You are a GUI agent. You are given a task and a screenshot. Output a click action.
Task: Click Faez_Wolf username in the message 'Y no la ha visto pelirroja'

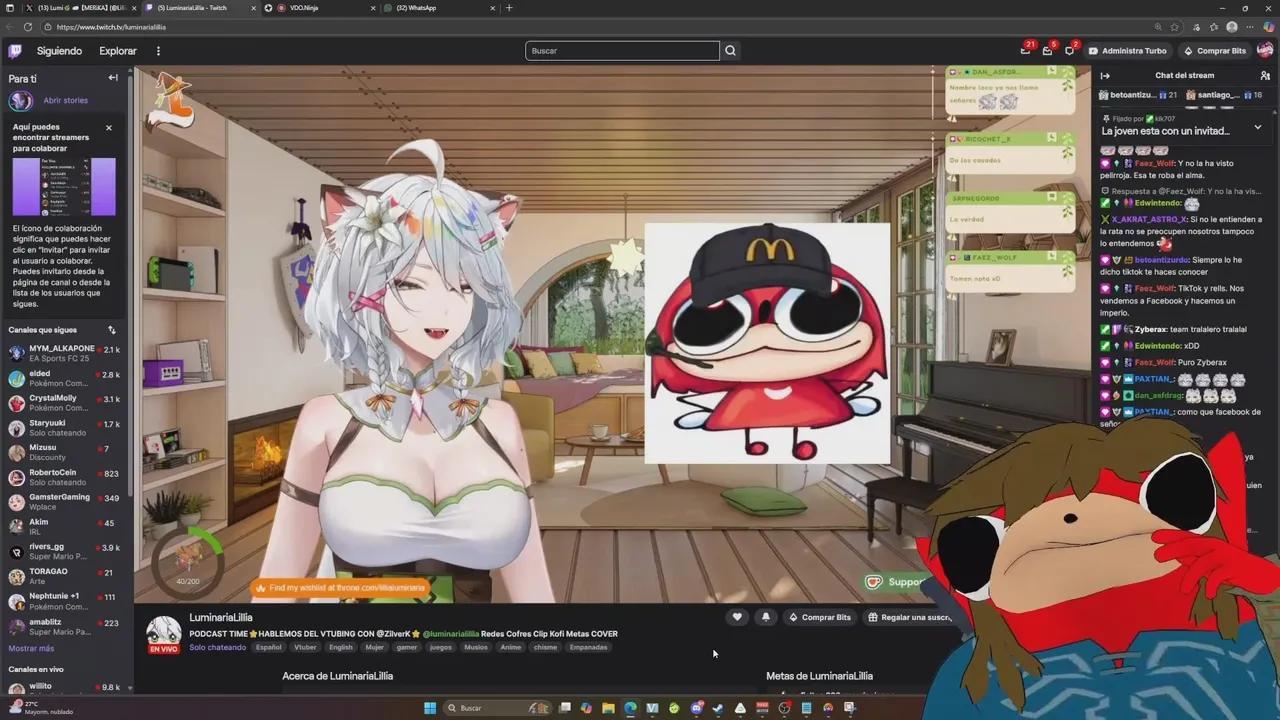coord(1154,163)
